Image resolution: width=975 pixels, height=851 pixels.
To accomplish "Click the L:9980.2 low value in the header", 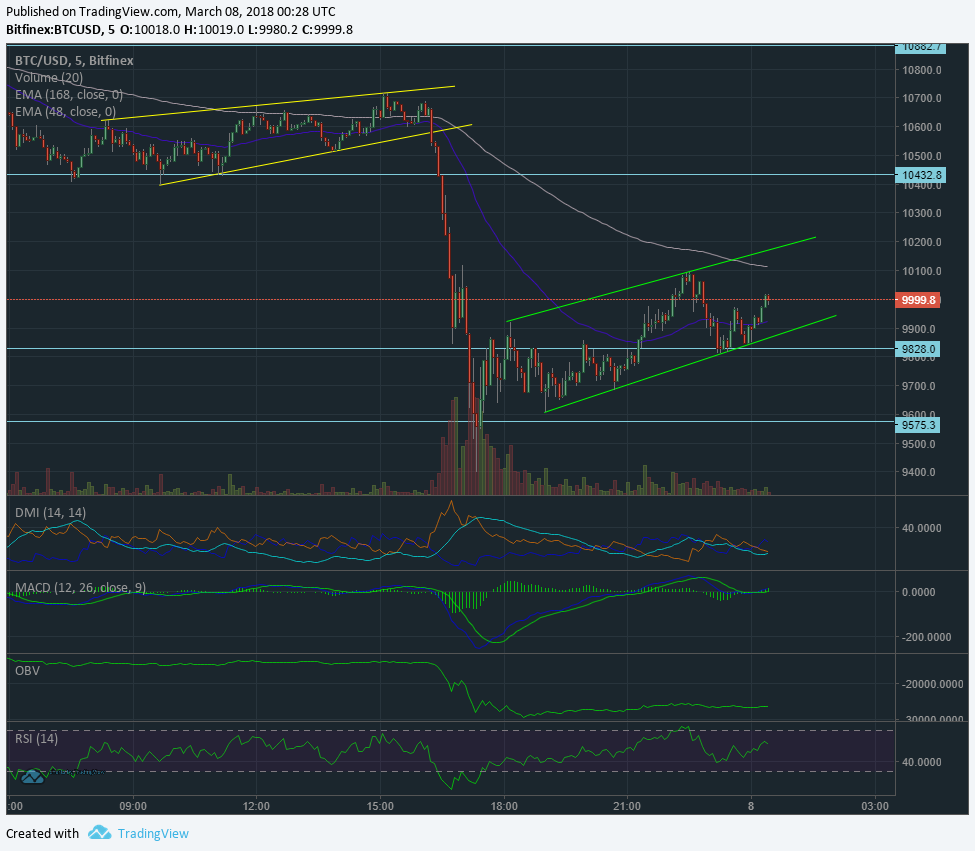I will coord(273,29).
